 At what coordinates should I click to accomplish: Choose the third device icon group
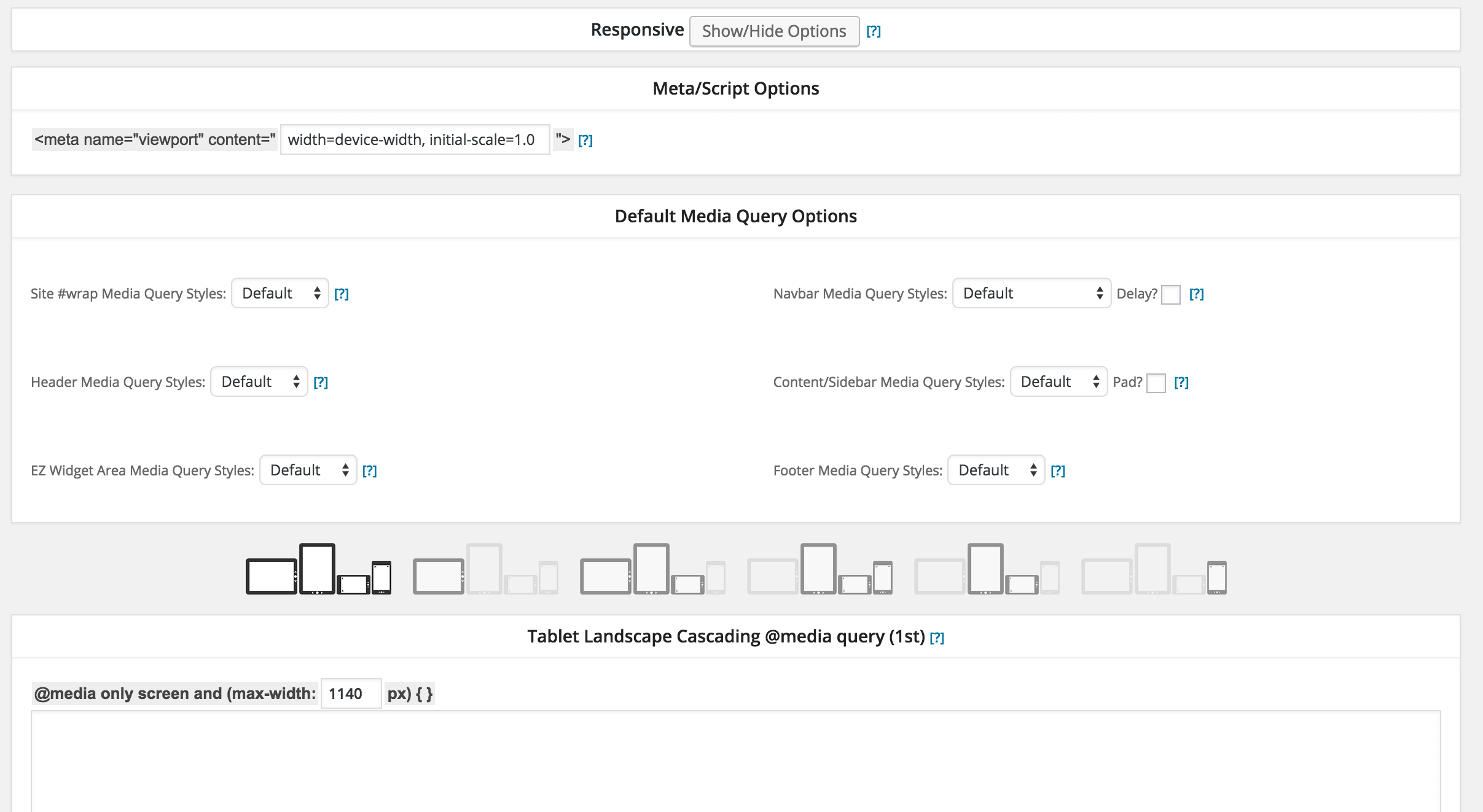[652, 569]
